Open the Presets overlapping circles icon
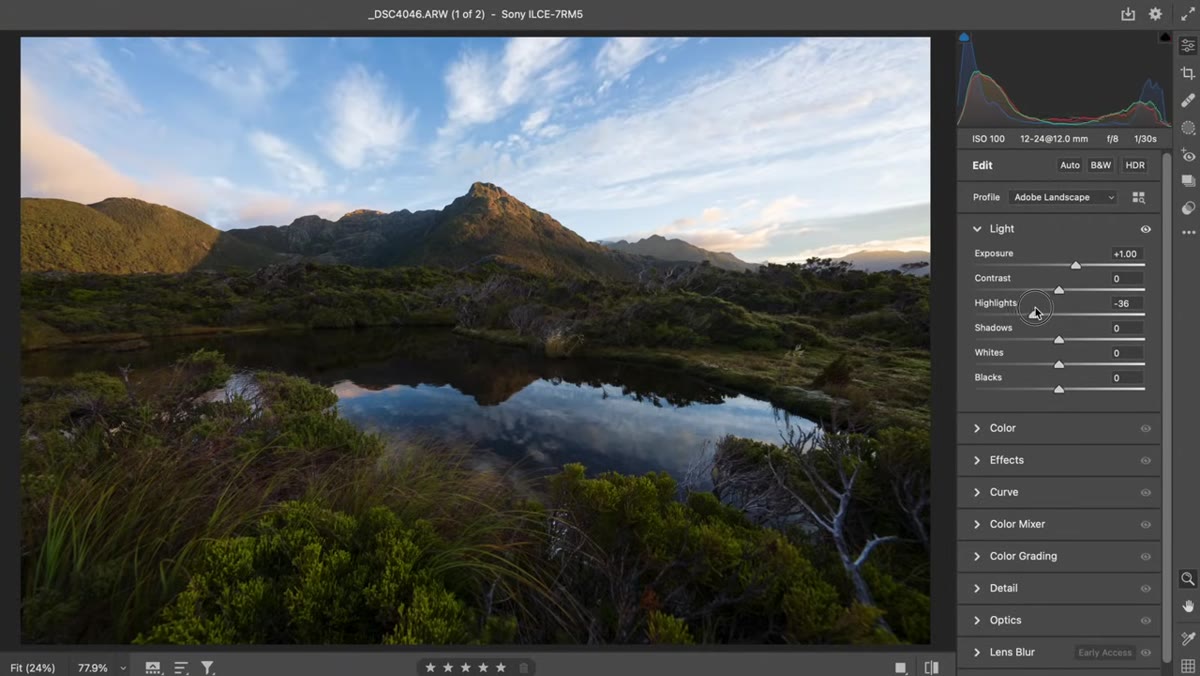The width and height of the screenshot is (1200, 676). 1188,208
